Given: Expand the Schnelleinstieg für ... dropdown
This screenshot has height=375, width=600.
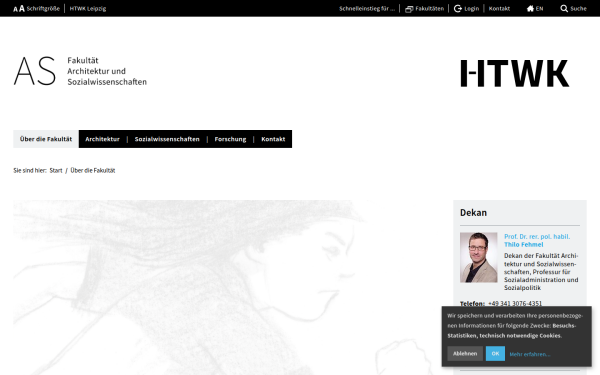Looking at the screenshot, I should [367, 8].
